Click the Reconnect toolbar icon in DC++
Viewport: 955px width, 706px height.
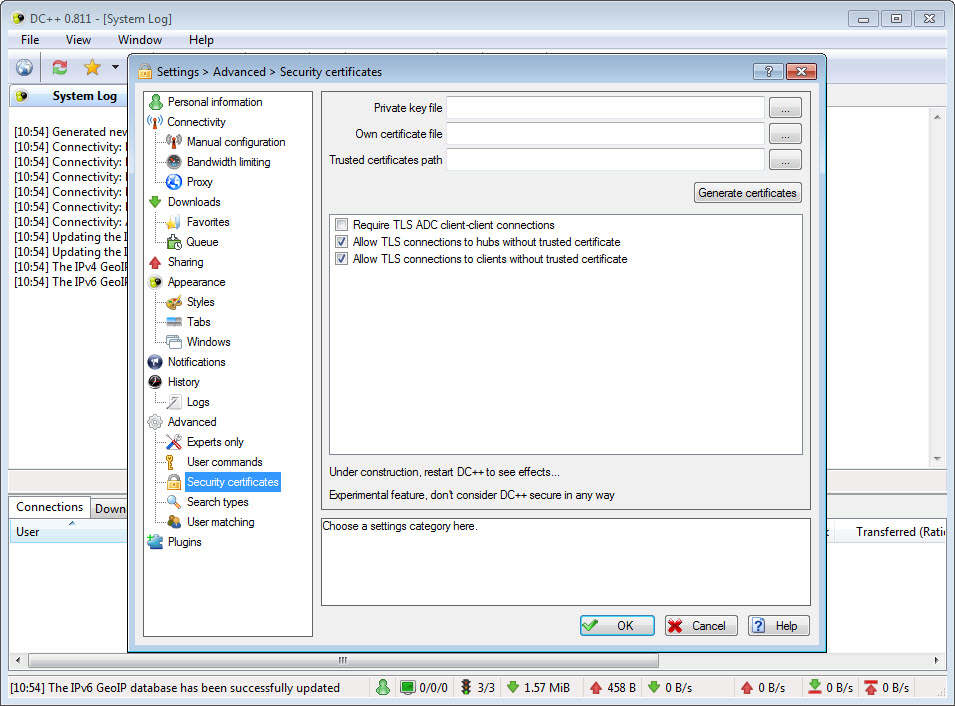tap(59, 67)
